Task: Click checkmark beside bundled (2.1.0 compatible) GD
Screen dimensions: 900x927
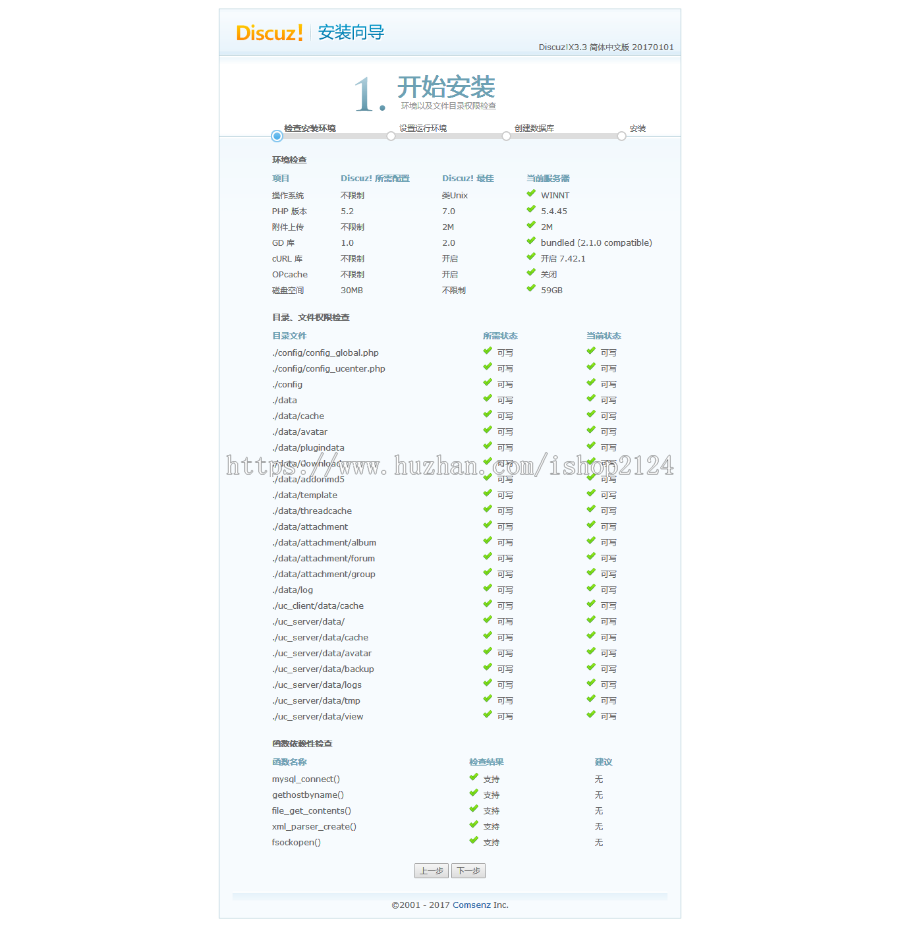Action: (x=531, y=242)
